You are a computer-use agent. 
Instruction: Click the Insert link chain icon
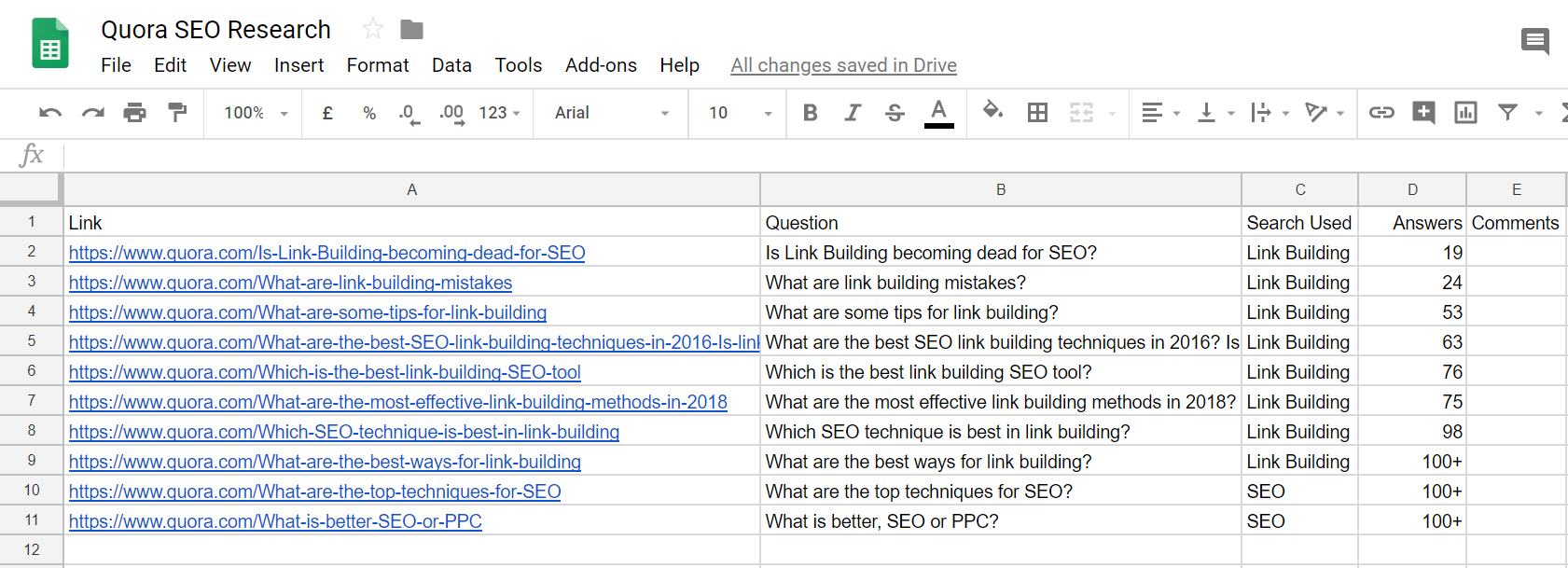pyautogui.click(x=1381, y=113)
